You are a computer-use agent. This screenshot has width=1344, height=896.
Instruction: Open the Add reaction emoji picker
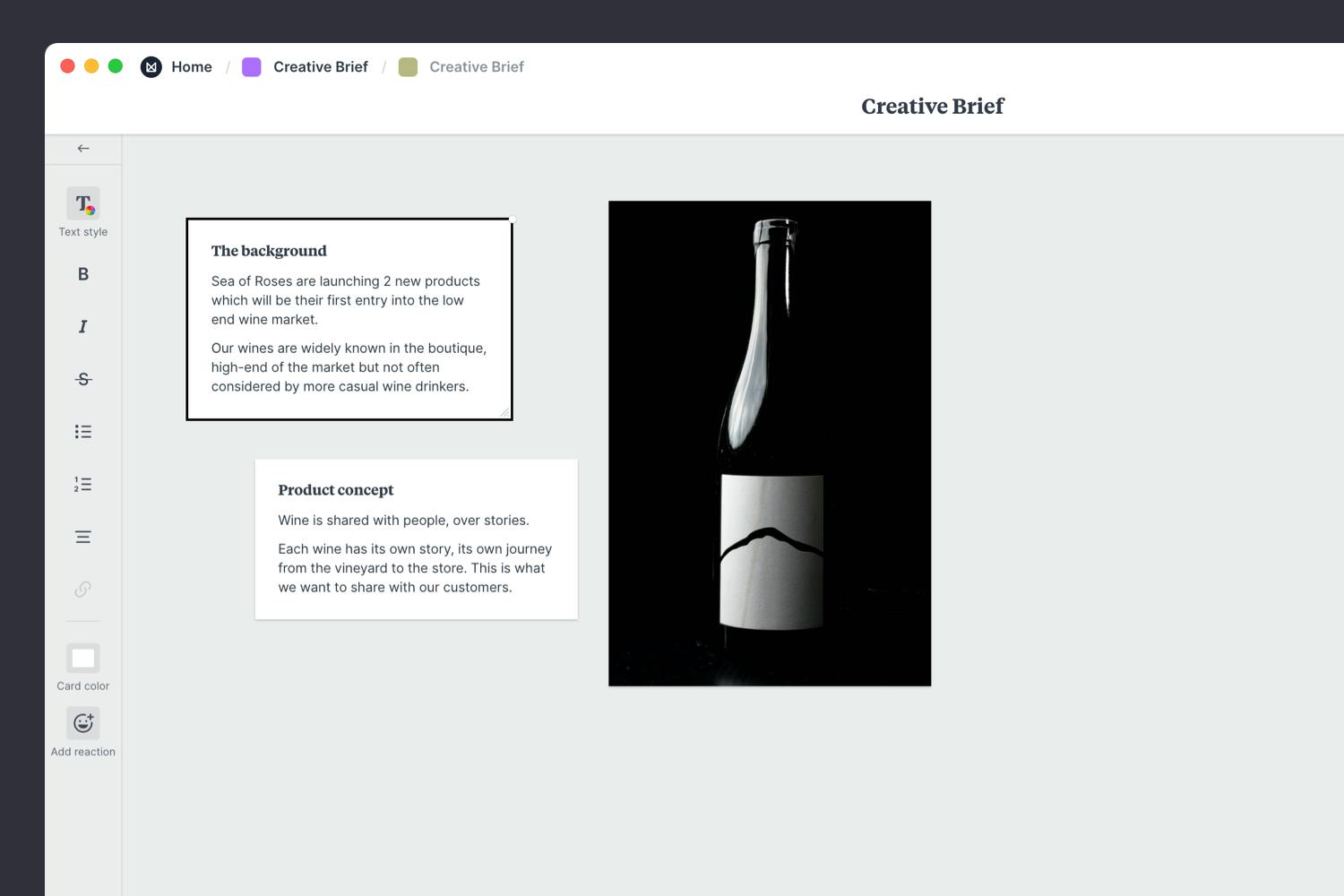tap(82, 722)
